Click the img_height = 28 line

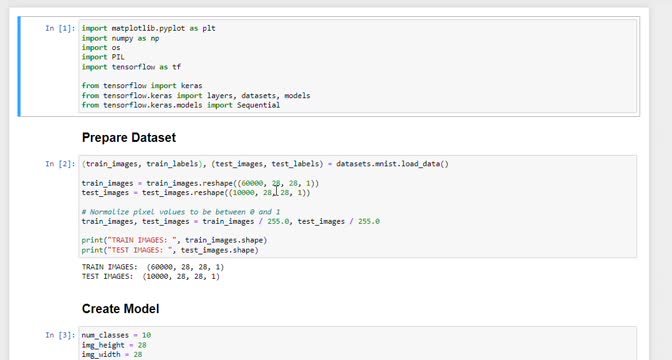(114, 345)
